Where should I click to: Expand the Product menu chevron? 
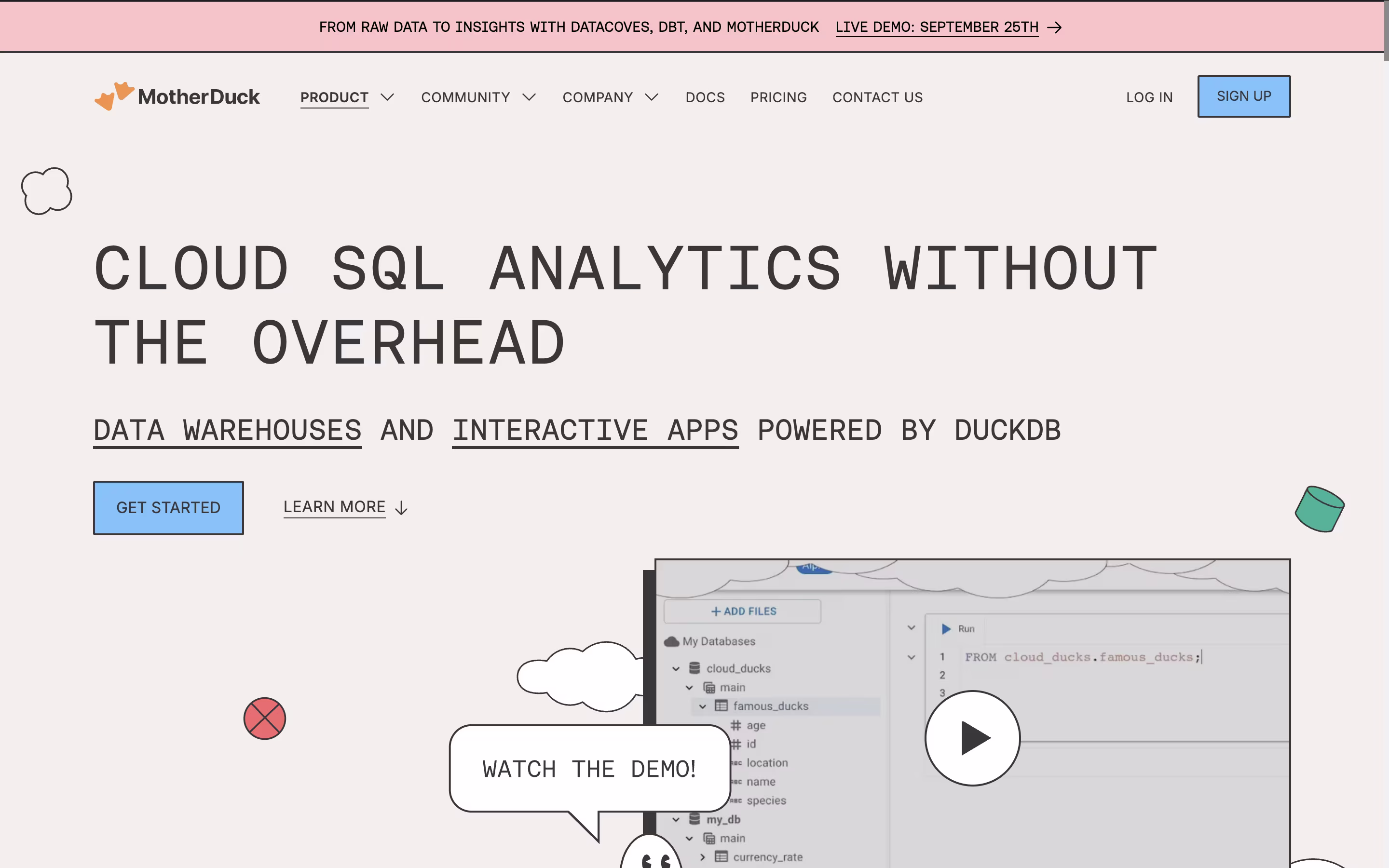pyautogui.click(x=387, y=97)
